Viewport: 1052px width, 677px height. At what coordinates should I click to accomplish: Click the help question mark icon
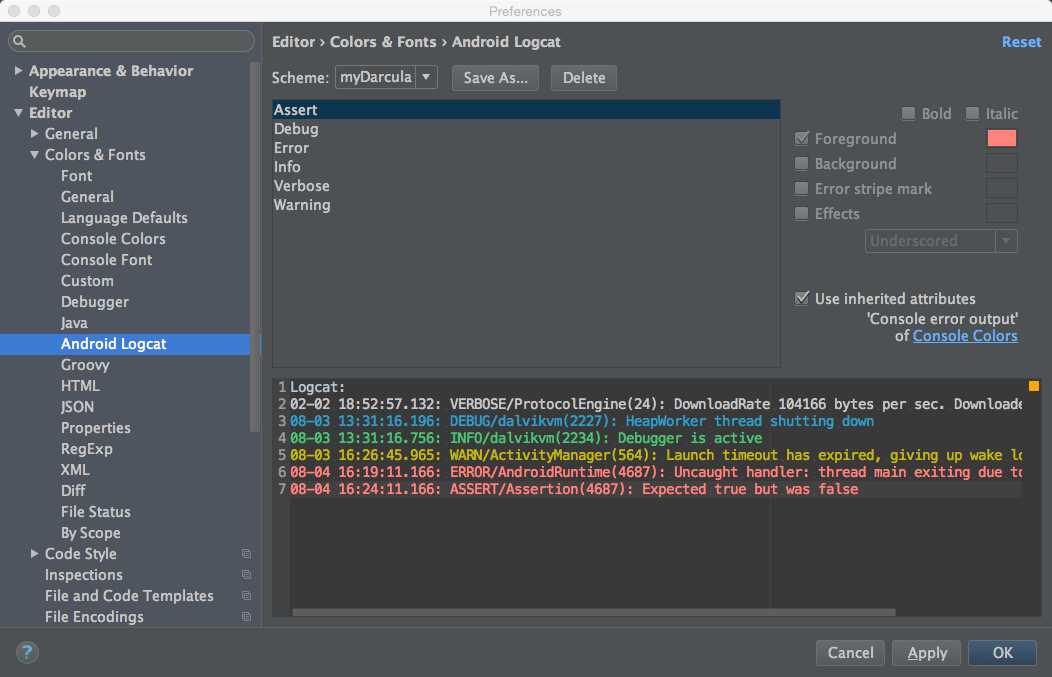coord(27,653)
